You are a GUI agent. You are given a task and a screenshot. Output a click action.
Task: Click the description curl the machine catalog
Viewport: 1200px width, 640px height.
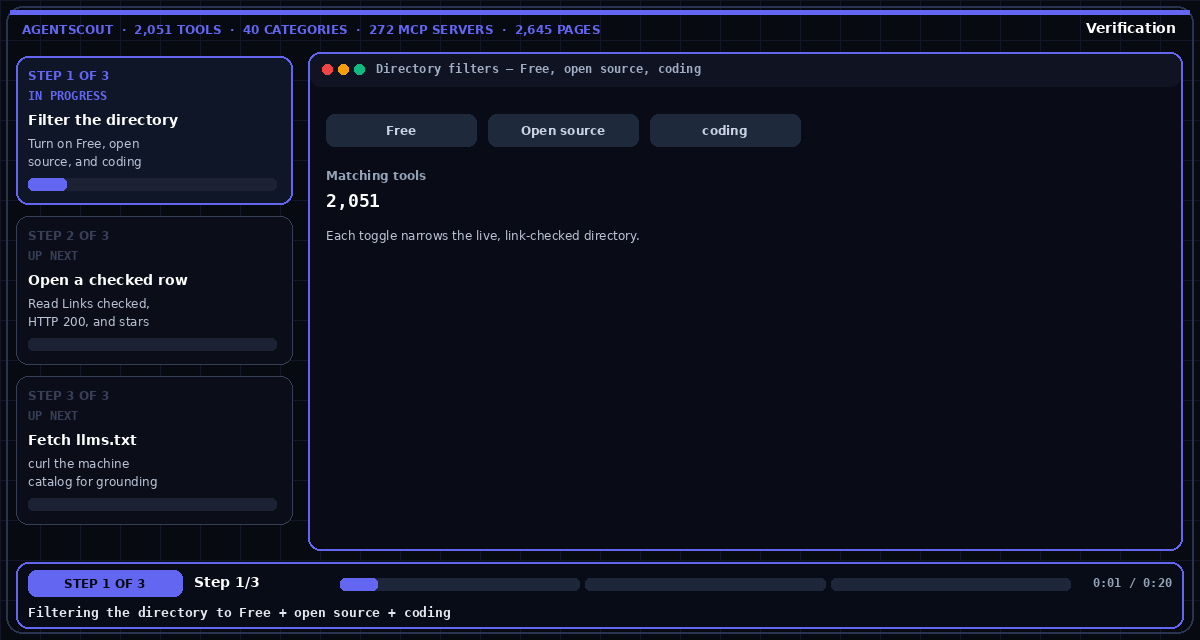pyautogui.click(x=93, y=473)
